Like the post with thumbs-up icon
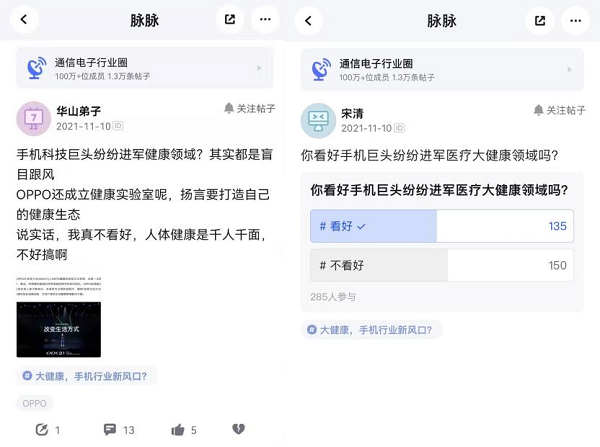The height and width of the screenshot is (447, 600). (x=184, y=430)
